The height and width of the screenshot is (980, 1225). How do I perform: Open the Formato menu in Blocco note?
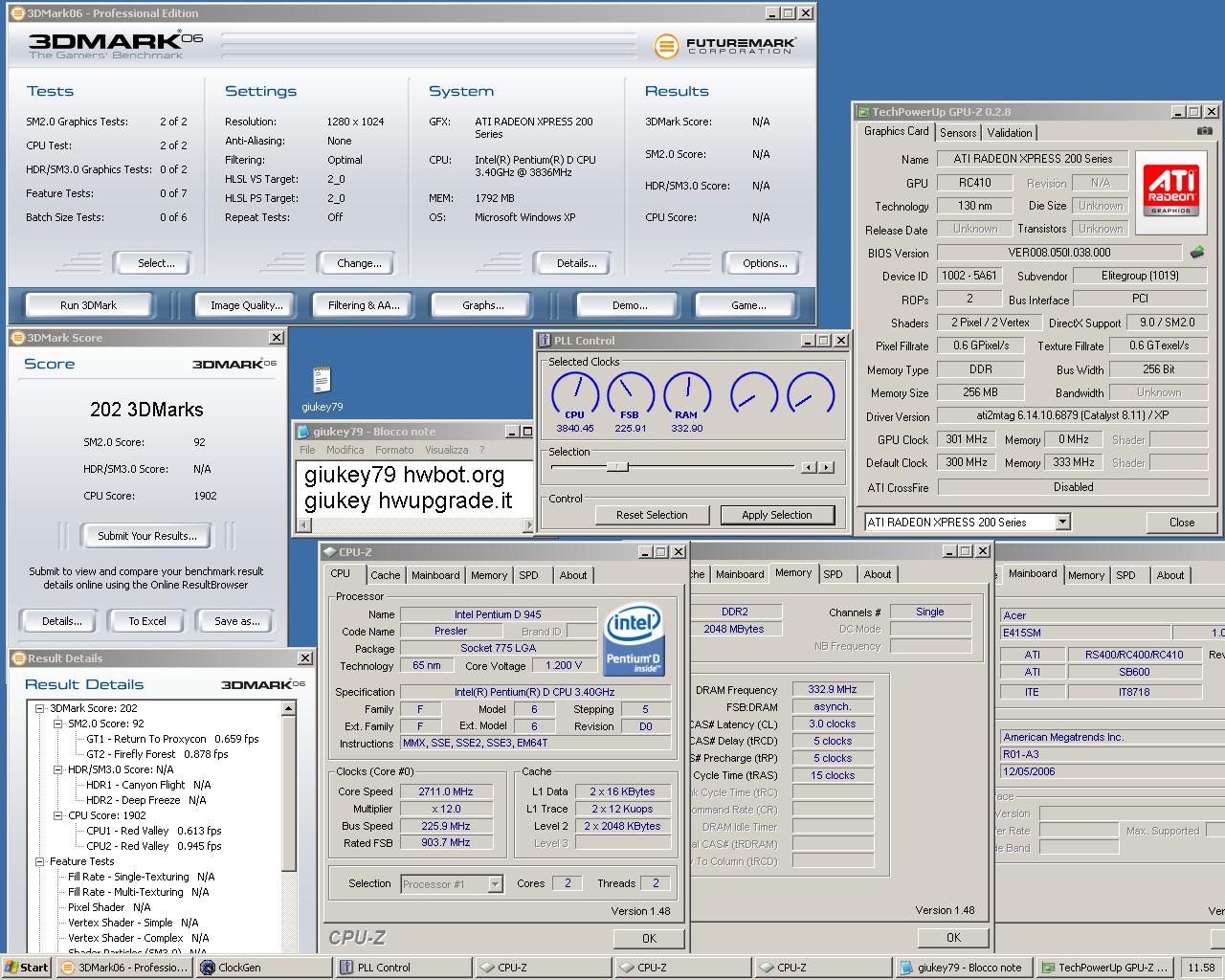pyautogui.click(x=394, y=450)
